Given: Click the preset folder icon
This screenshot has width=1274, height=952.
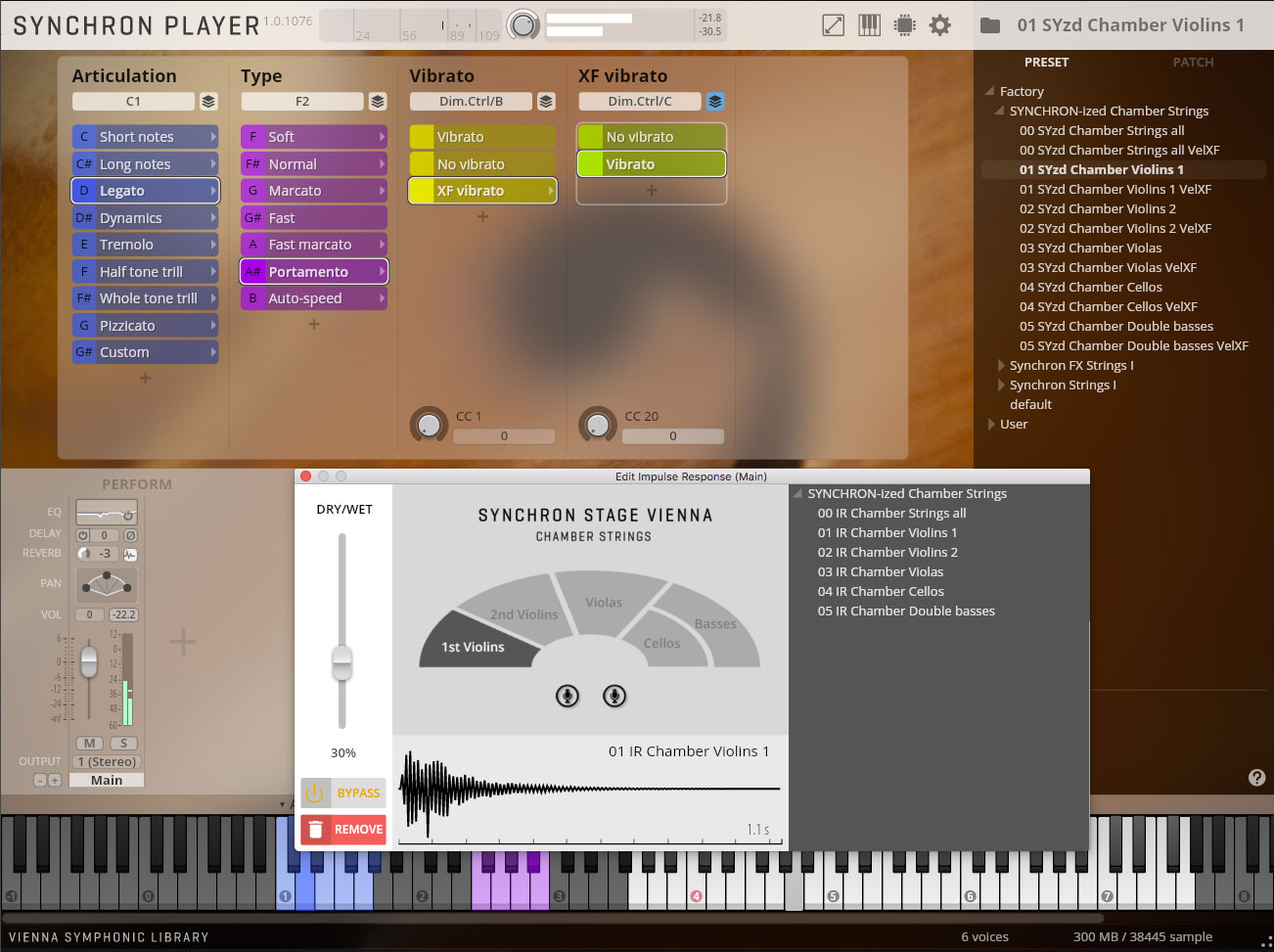Looking at the screenshot, I should [x=990, y=25].
